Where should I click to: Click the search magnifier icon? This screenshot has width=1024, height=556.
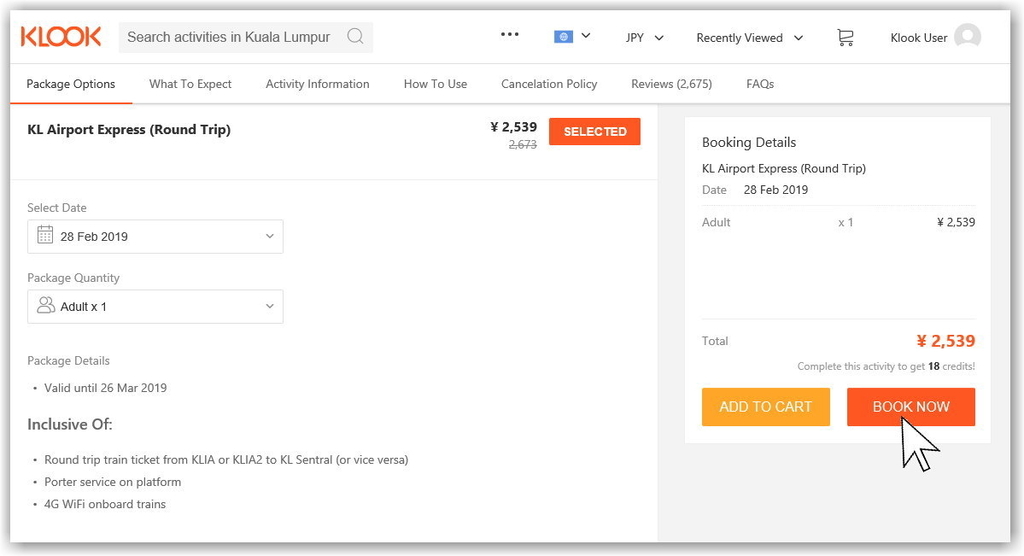355,36
